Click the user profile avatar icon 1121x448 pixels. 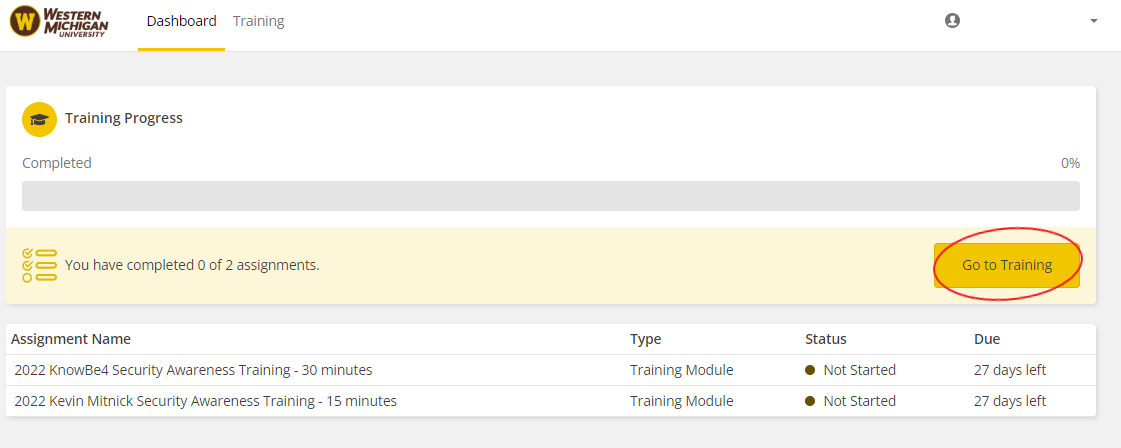[x=952, y=20]
